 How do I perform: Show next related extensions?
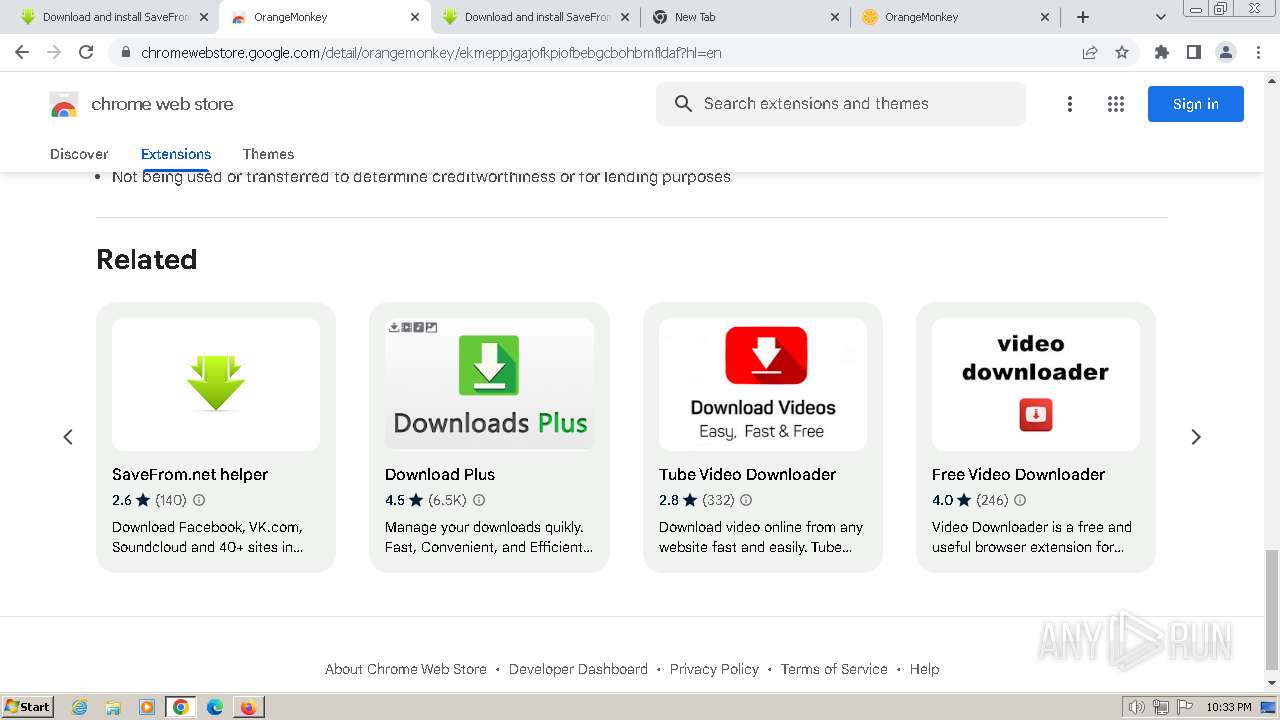tap(1196, 437)
